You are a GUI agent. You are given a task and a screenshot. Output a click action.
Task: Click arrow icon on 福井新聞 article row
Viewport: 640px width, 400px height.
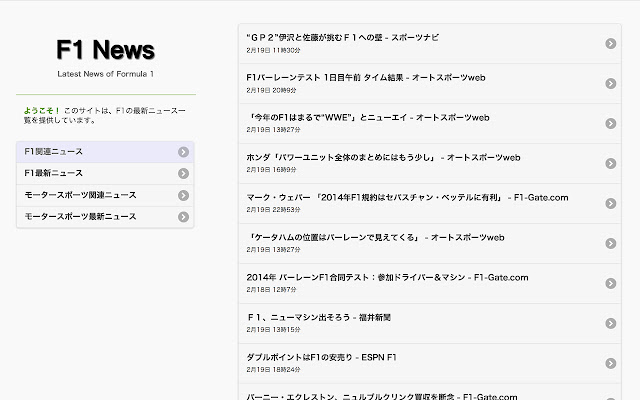(x=611, y=324)
